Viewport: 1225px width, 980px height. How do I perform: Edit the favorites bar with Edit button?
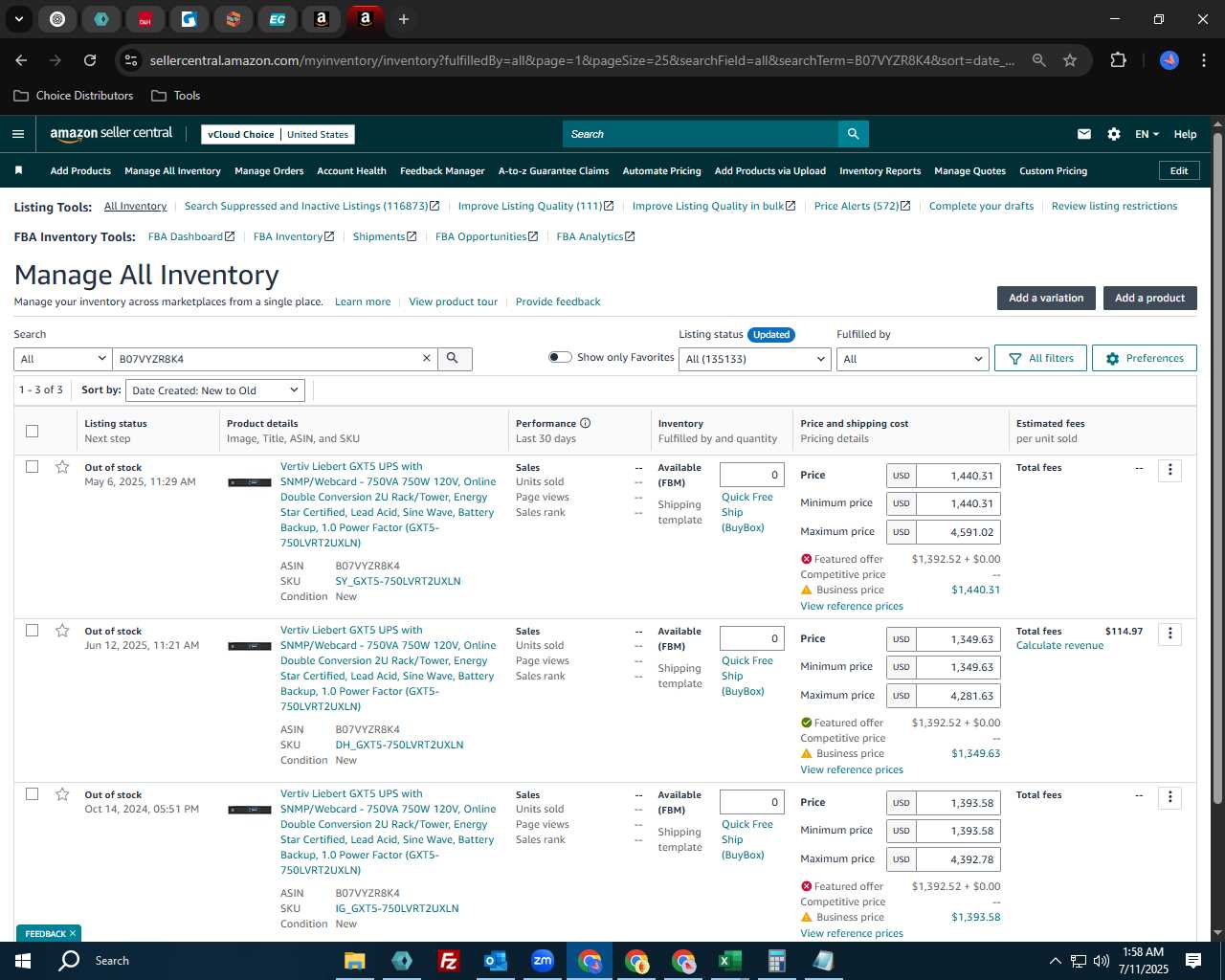point(1178,171)
